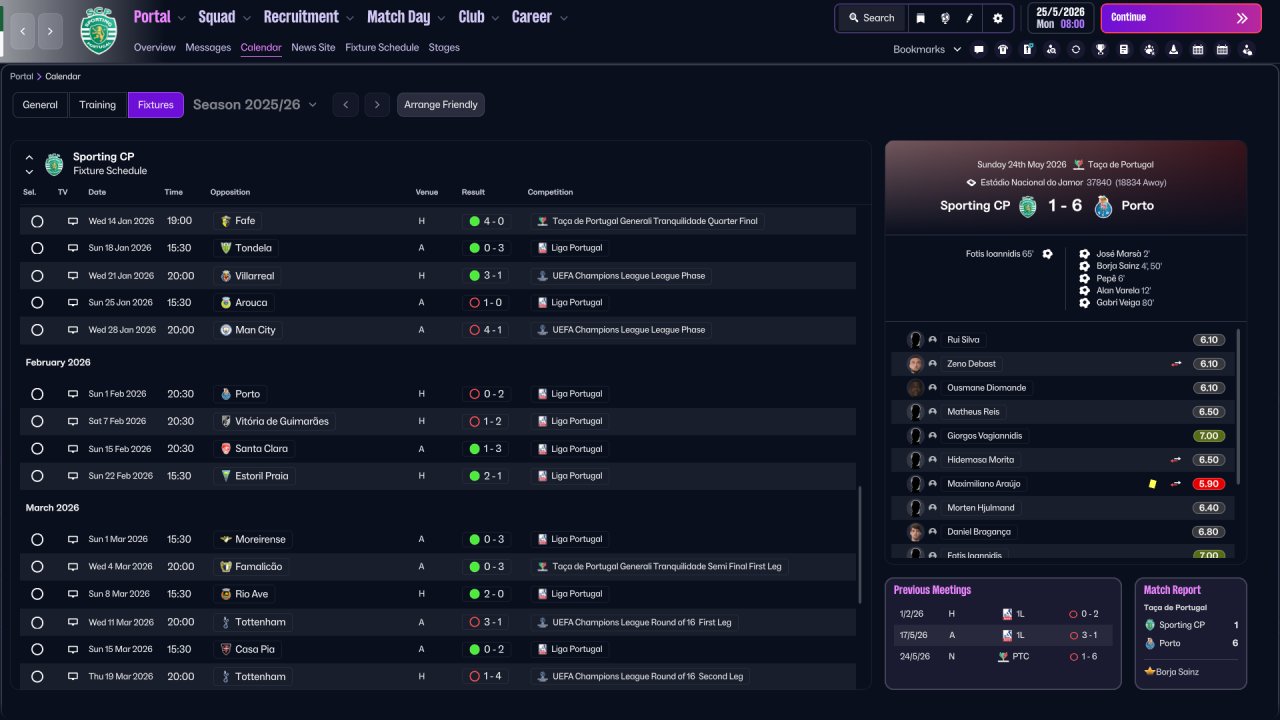This screenshot has height=720, width=1280.
Task: Expand the Recruitment menu chevron
Action: coord(349,18)
